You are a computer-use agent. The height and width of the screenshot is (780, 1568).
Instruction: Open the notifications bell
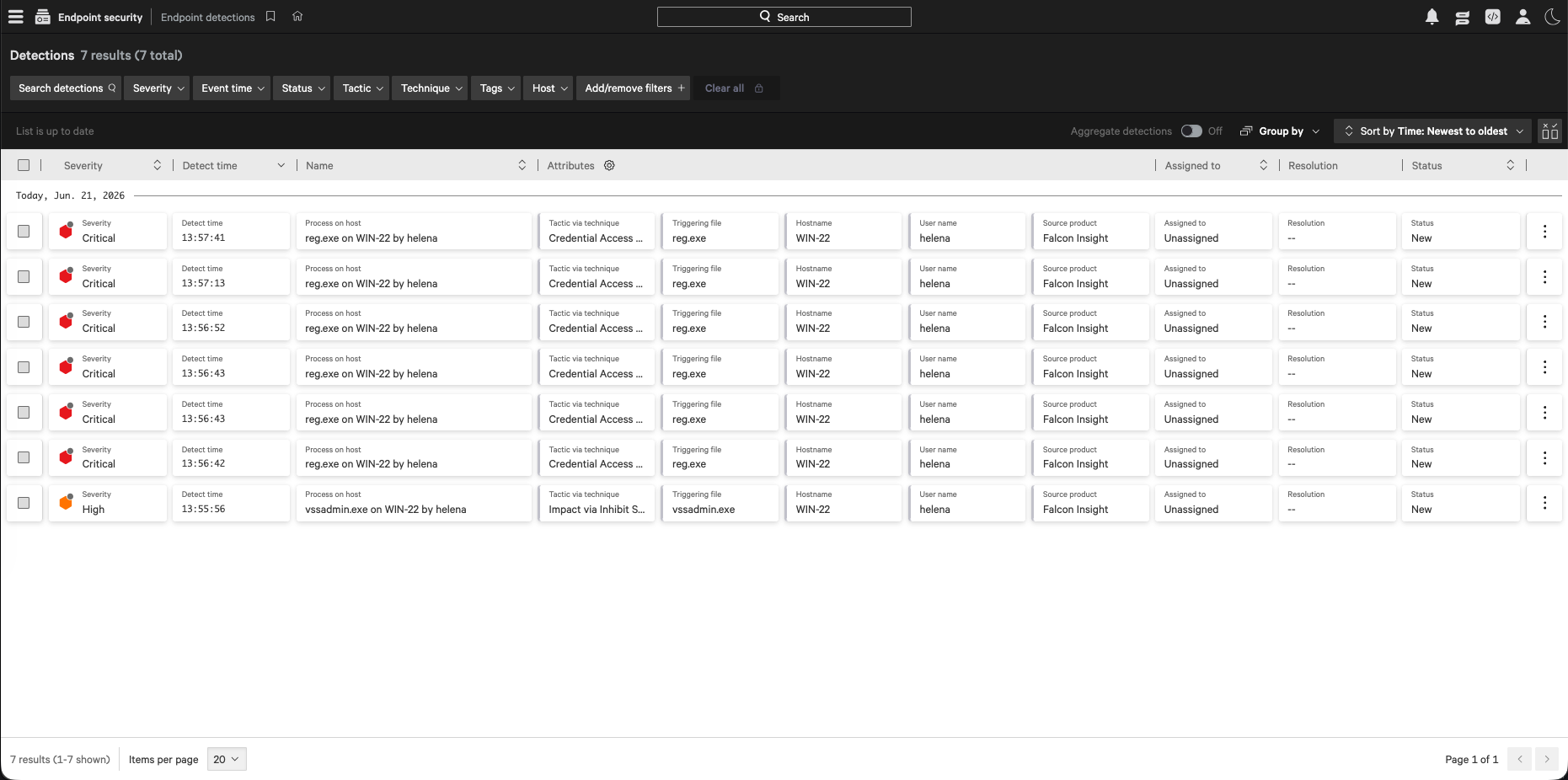coord(1432,17)
